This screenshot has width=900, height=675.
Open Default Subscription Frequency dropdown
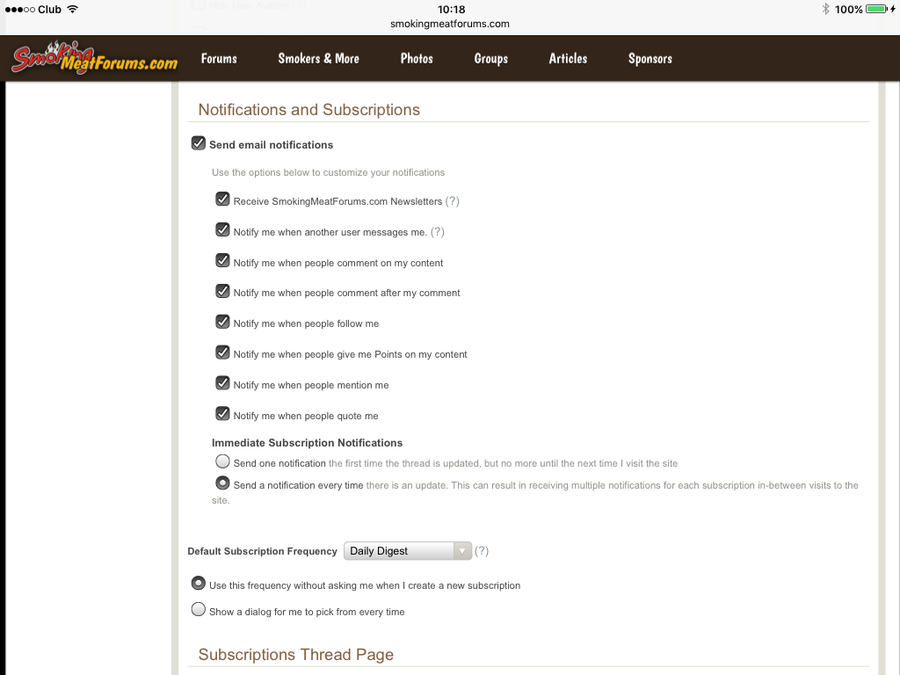point(407,551)
